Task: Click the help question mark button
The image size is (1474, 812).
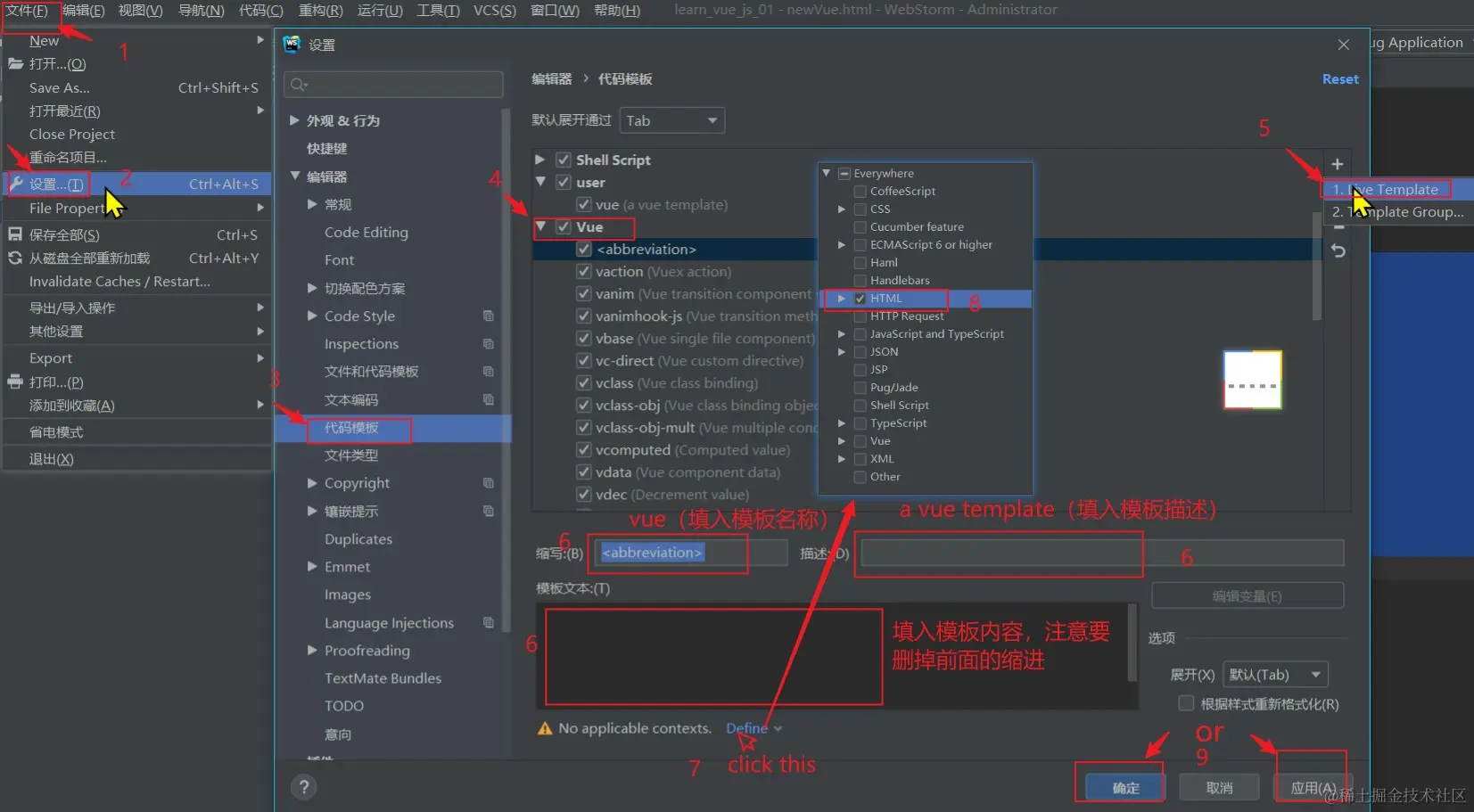Action: tap(304, 787)
